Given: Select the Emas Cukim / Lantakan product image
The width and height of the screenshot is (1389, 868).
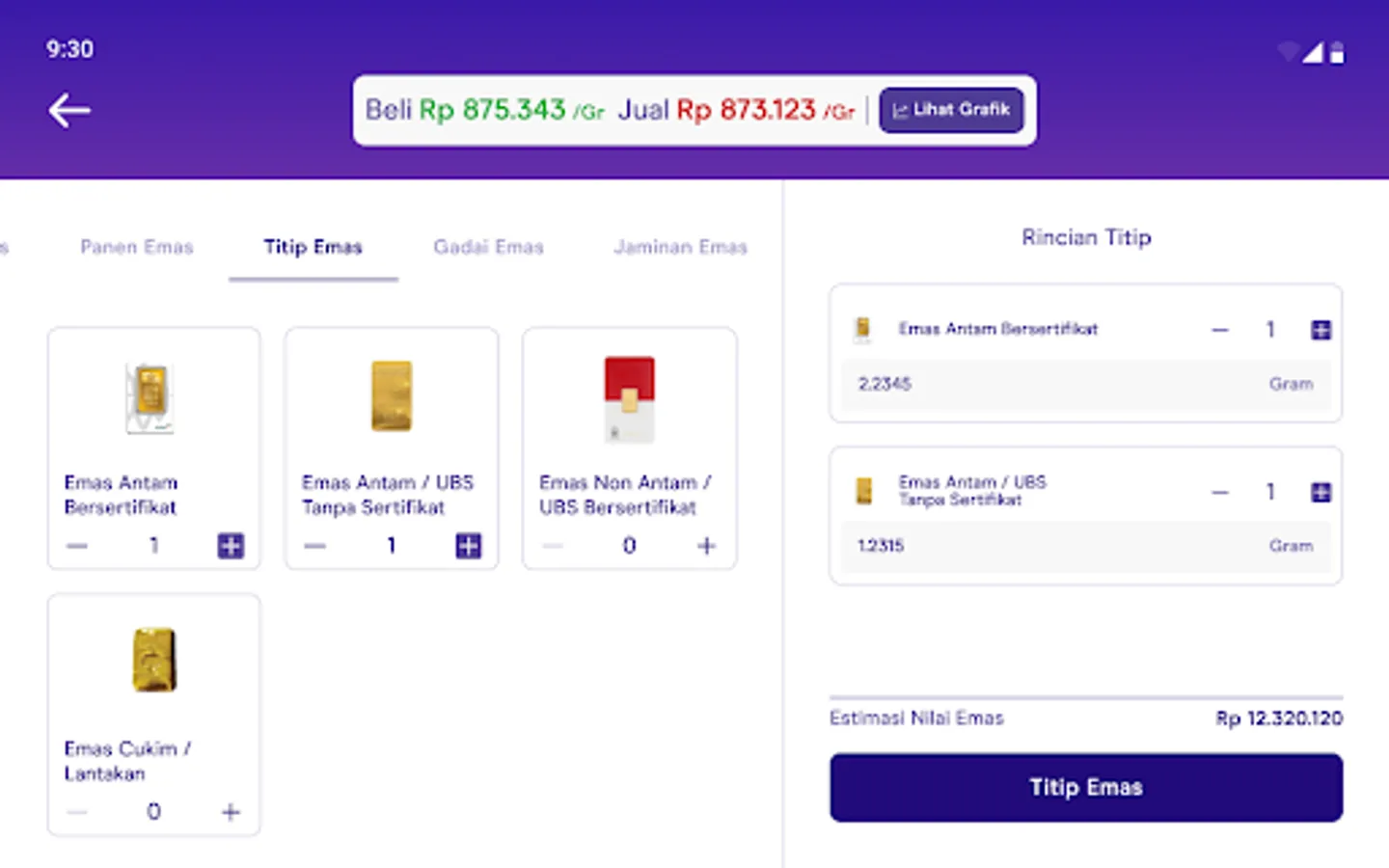Looking at the screenshot, I should (154, 661).
